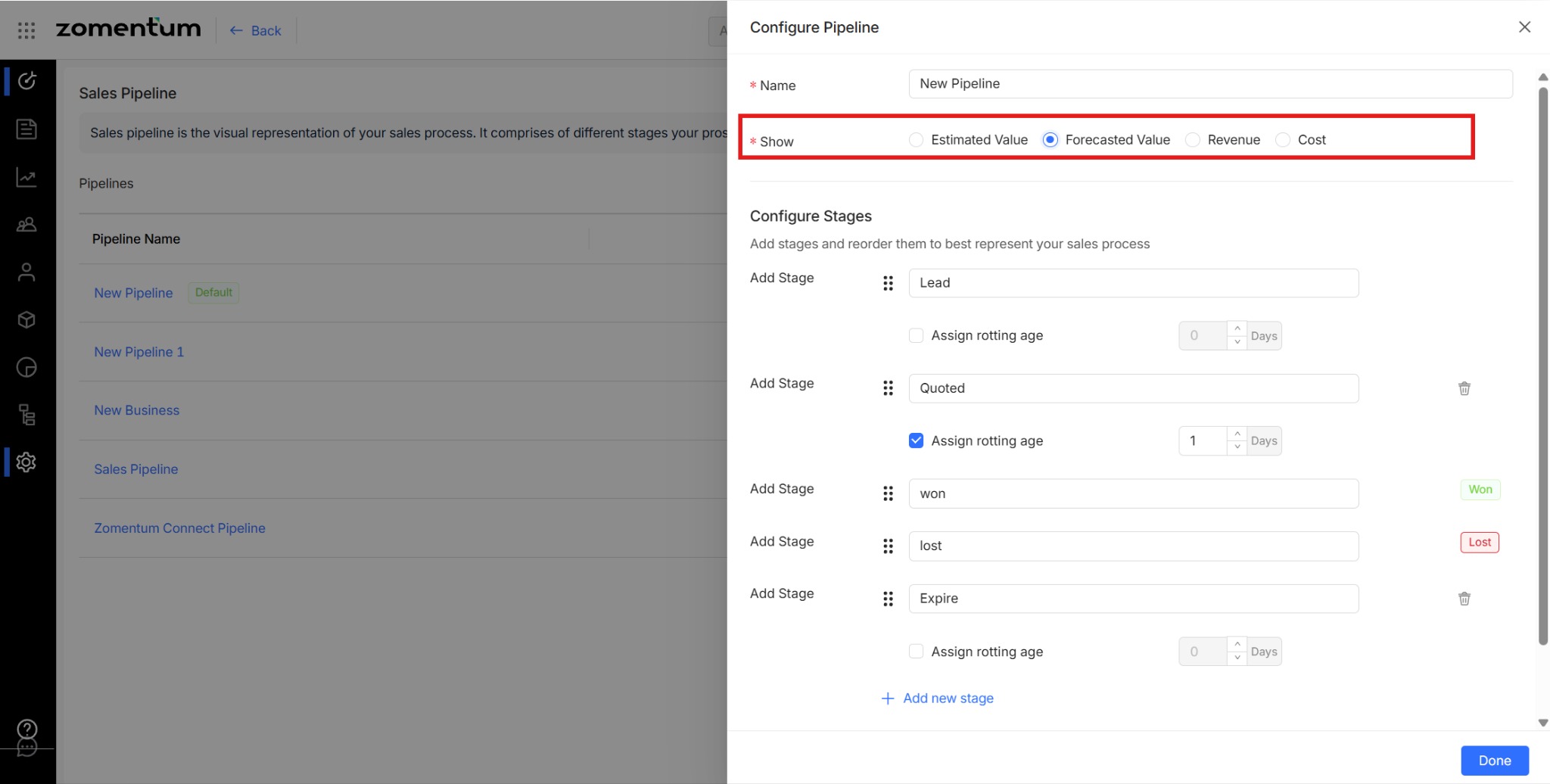Open the products box icon in sidebar

tap(26, 320)
